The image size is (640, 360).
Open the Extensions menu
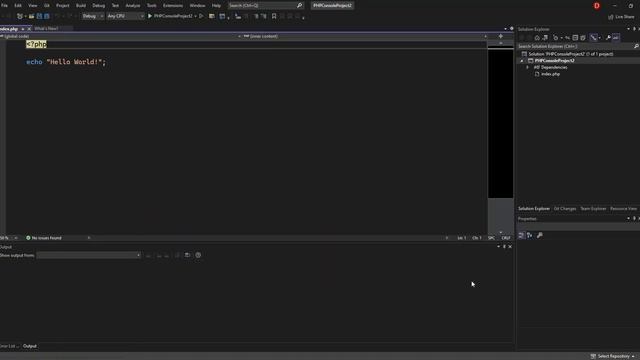(173, 5)
